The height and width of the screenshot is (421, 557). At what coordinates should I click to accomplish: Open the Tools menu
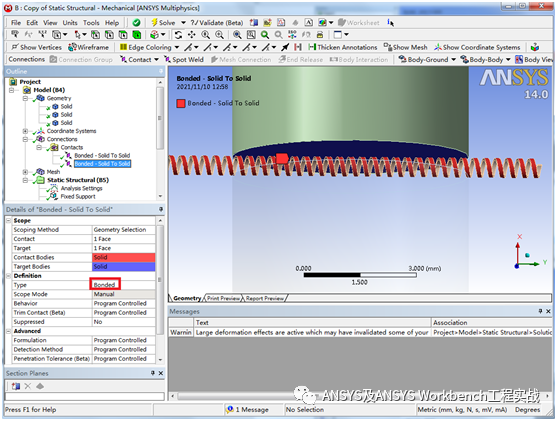(x=91, y=23)
